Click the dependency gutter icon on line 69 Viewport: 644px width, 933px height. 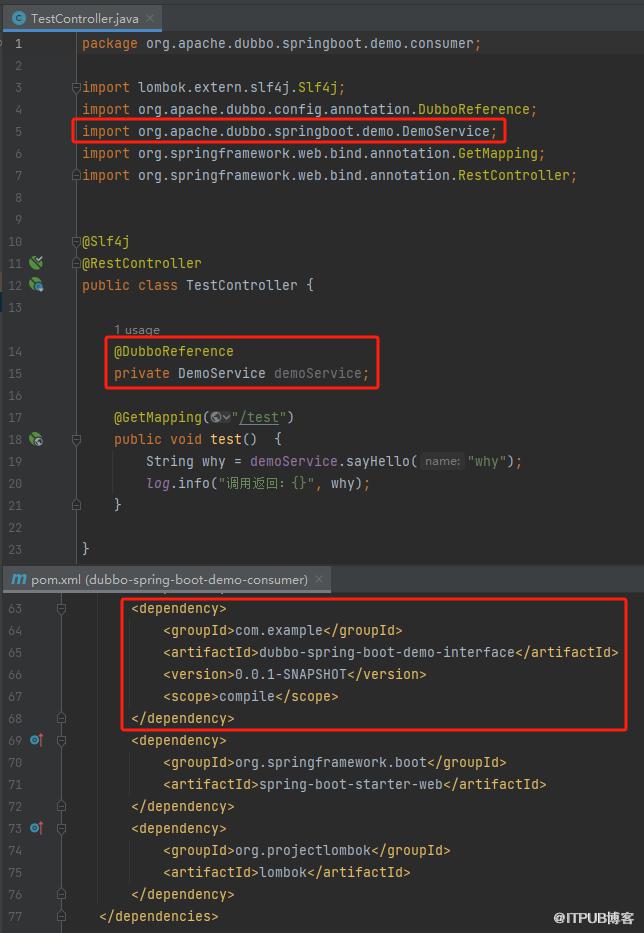tap(36, 740)
